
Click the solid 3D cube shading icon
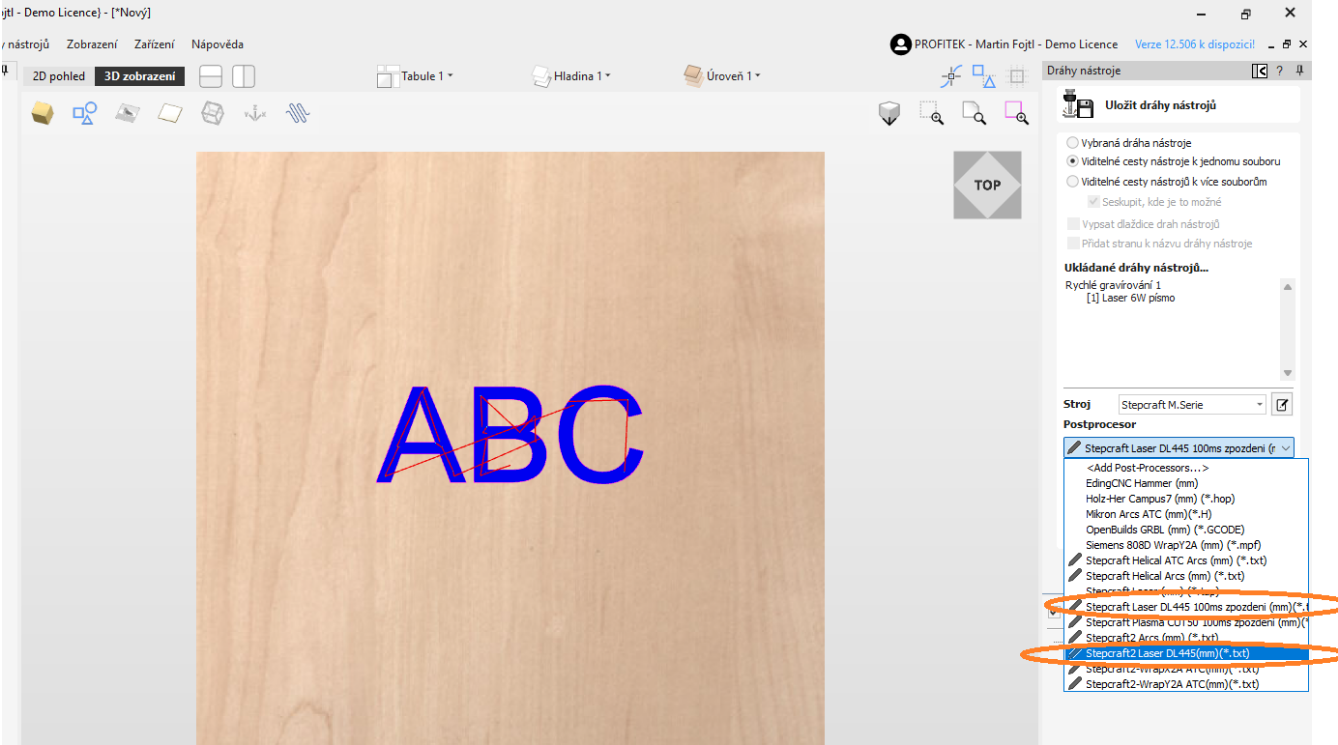[x=42, y=114]
